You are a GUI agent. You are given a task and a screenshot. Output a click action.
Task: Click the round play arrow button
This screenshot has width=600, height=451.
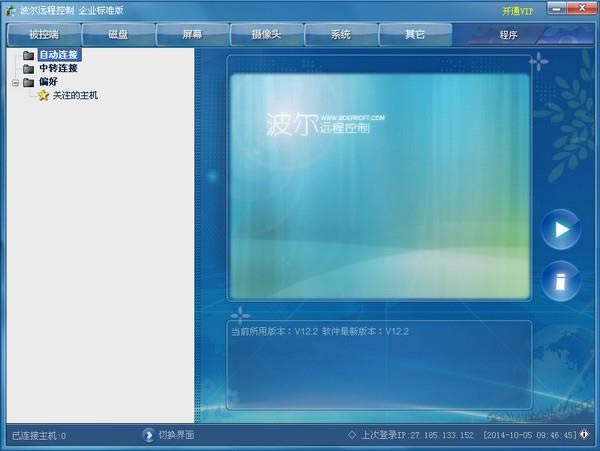click(561, 230)
